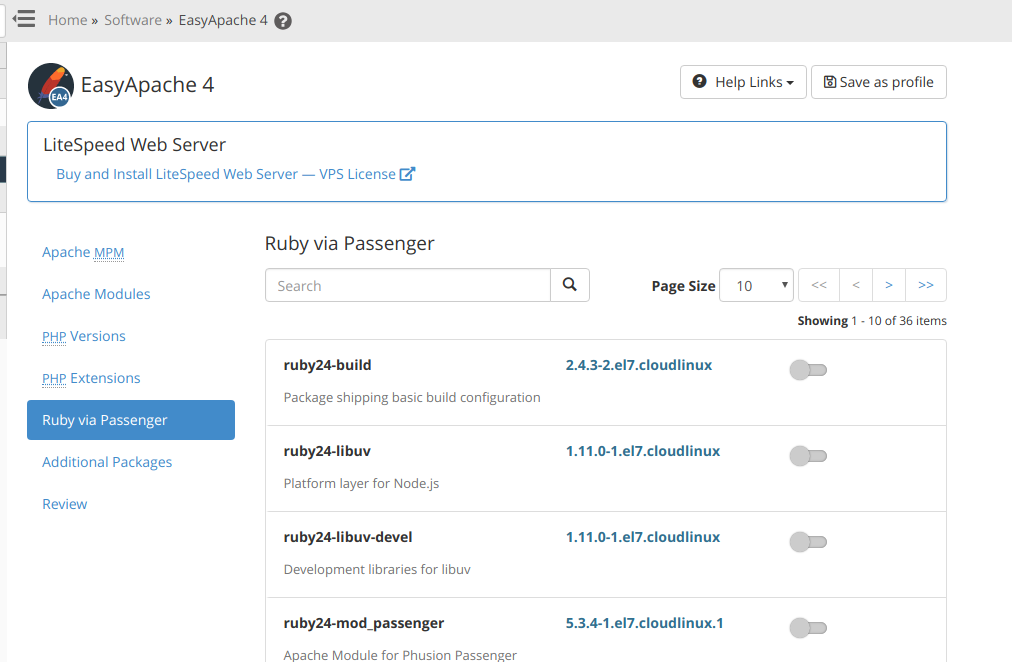Switch on the ruby24-libuv-devel package
1012x662 pixels.
pos(808,543)
